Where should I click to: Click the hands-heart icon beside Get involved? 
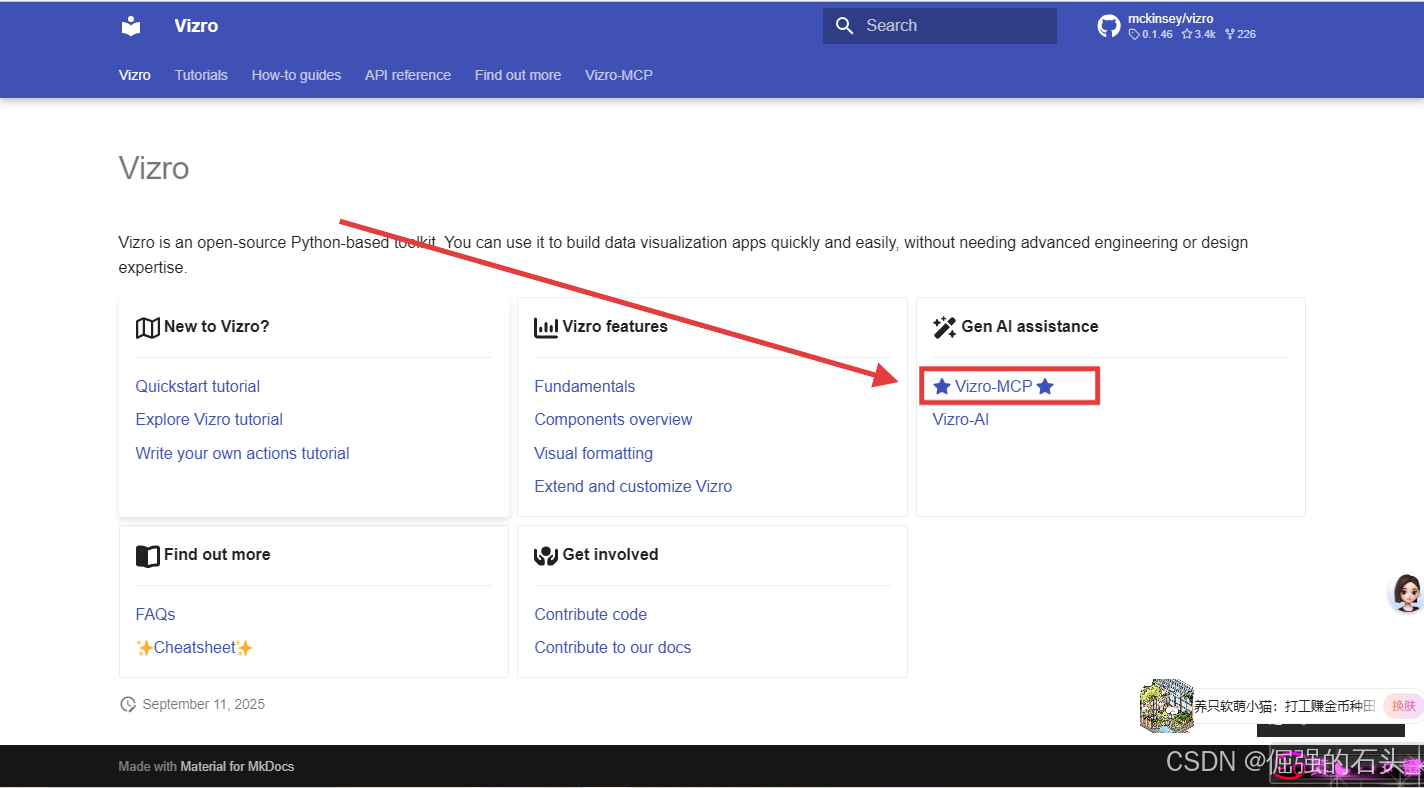[x=546, y=555]
